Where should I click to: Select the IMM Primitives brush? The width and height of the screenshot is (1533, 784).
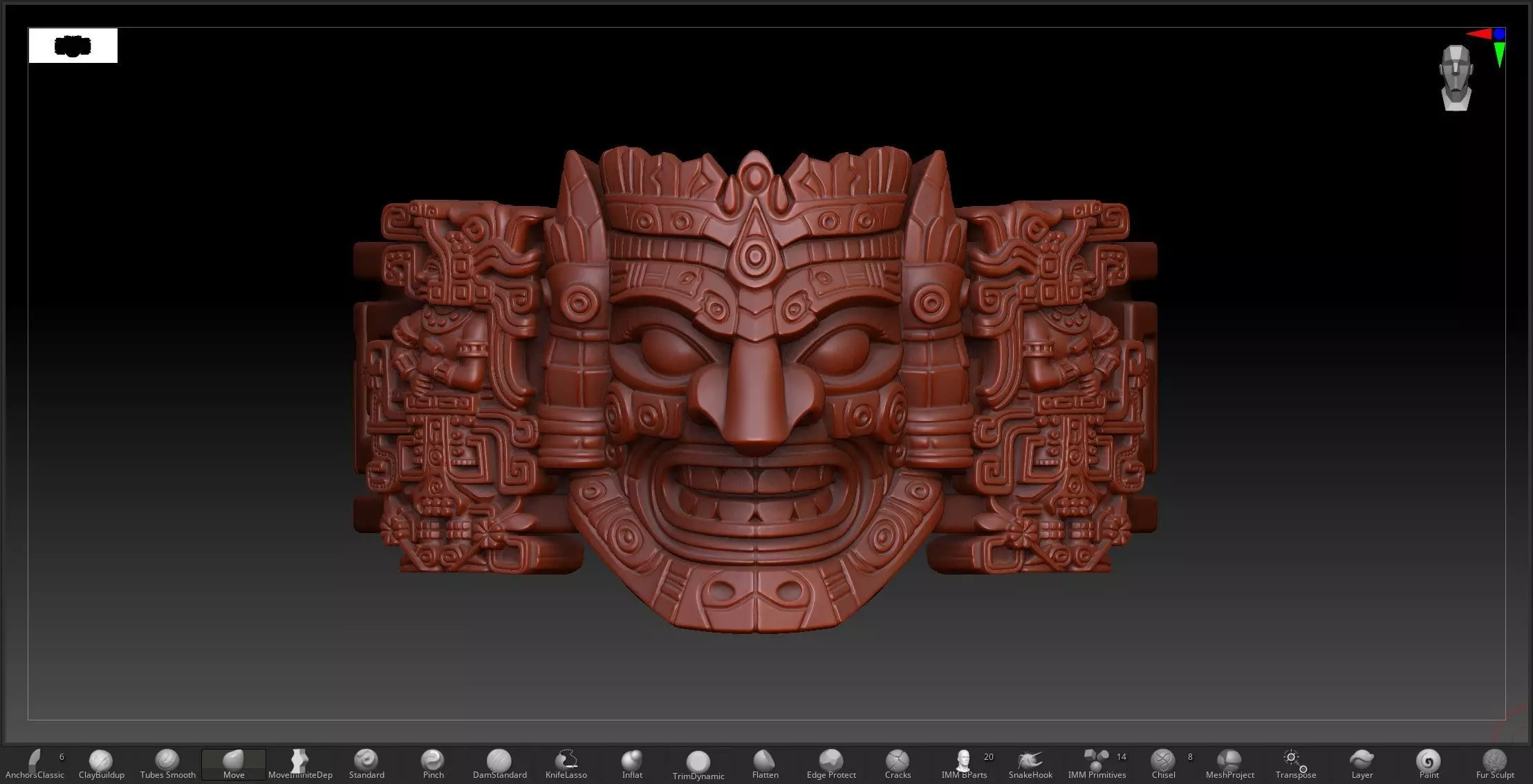1097,764
